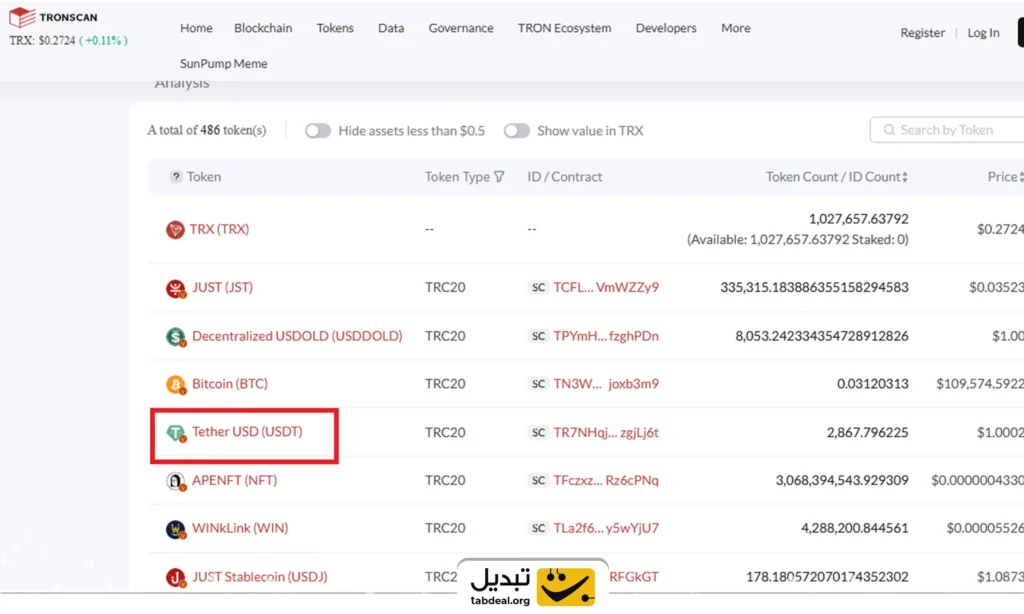The width and height of the screenshot is (1024, 614).
Task: Open the Developers menu
Action: (666, 28)
